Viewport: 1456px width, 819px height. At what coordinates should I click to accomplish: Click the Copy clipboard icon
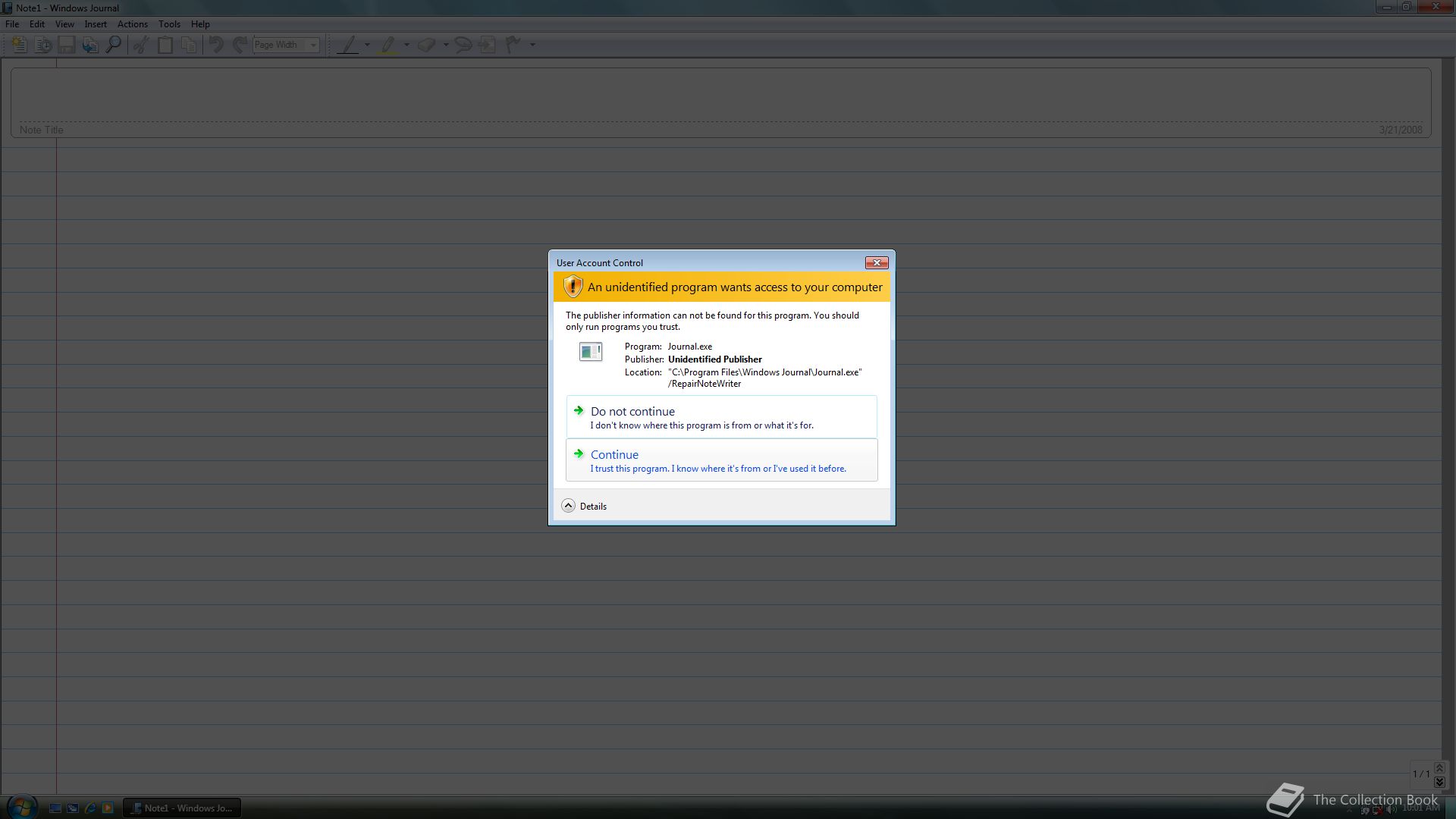click(165, 45)
